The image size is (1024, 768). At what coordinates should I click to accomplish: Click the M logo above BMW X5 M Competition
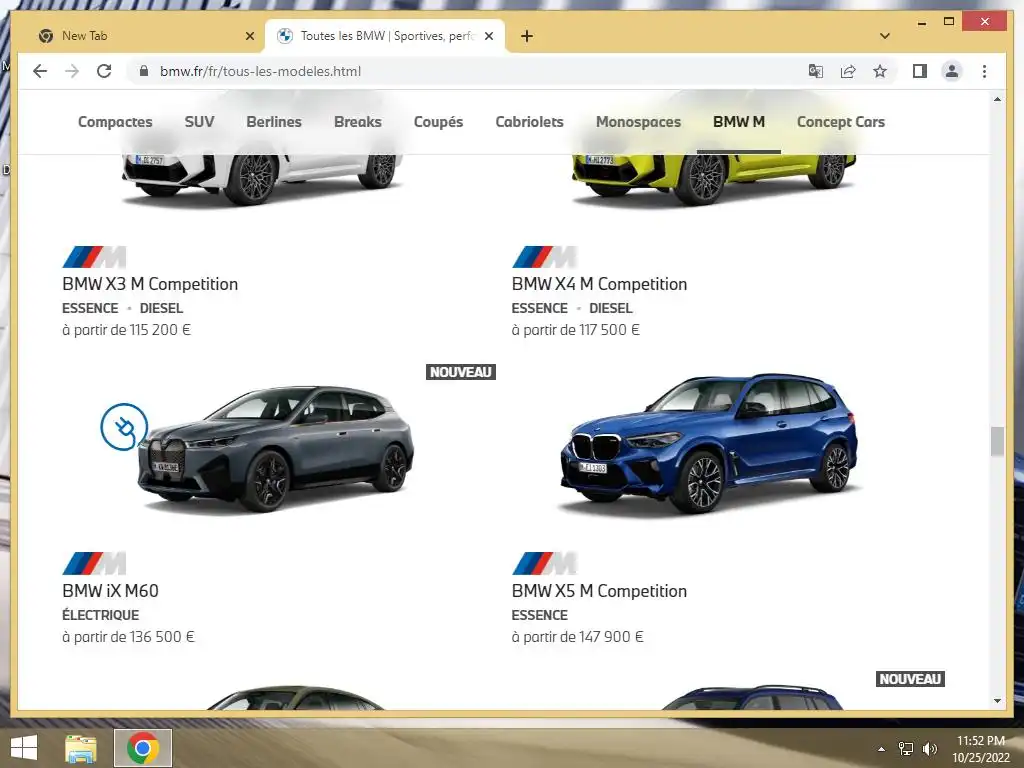[544, 563]
